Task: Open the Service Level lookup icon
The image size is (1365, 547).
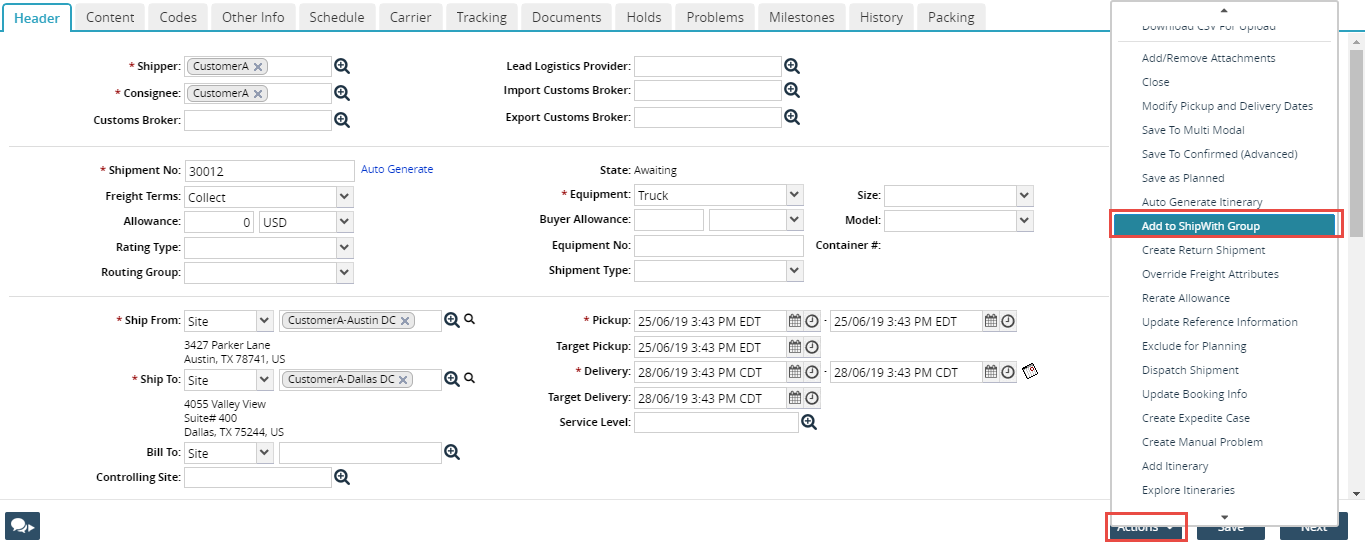Action: pyautogui.click(x=809, y=423)
